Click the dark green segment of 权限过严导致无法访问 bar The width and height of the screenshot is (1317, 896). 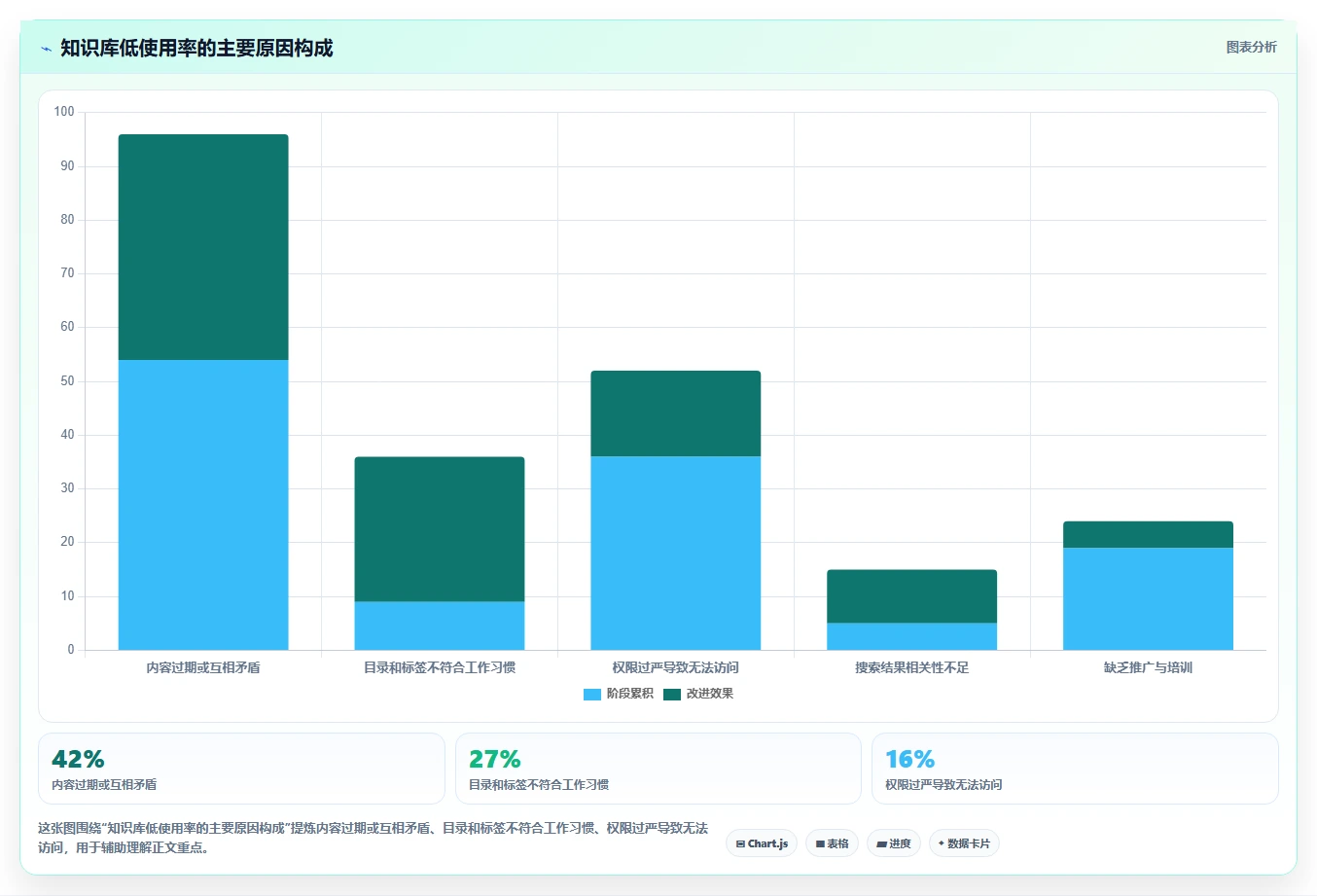(676, 413)
